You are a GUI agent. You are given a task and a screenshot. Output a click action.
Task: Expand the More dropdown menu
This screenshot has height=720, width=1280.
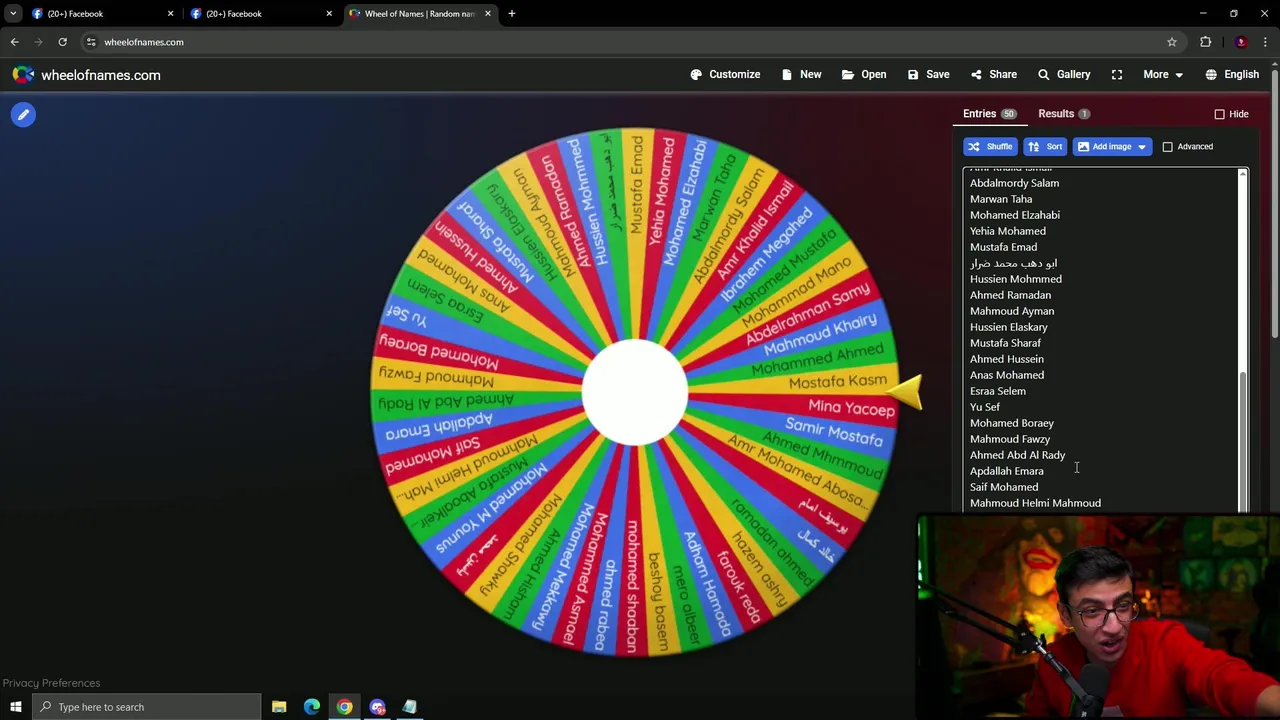click(x=1163, y=75)
